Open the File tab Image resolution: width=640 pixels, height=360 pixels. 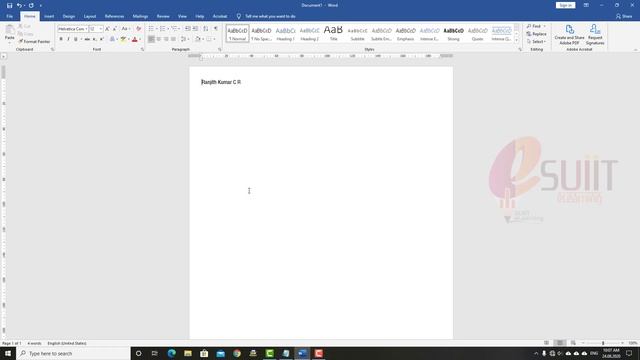coord(10,16)
